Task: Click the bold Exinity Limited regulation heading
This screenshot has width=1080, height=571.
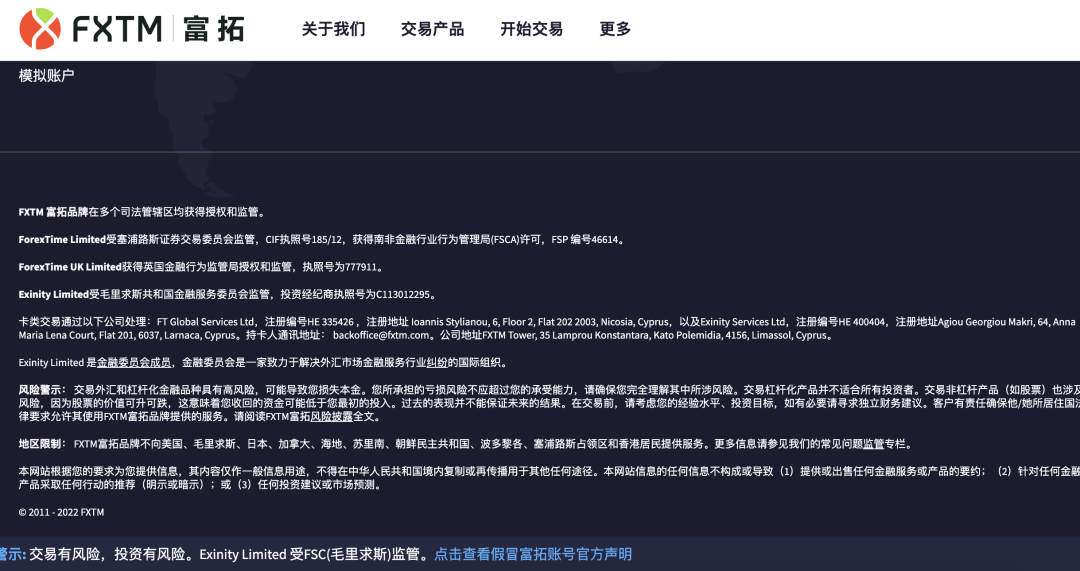Action: (x=54, y=295)
